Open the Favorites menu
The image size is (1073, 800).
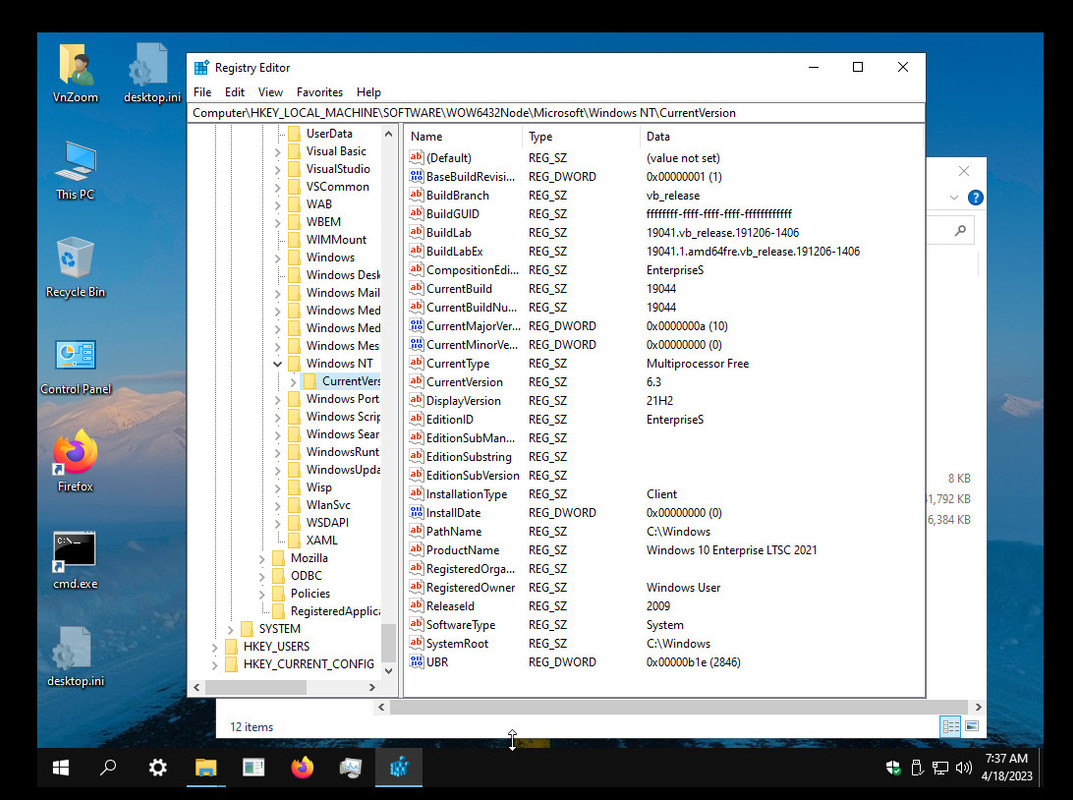click(320, 92)
